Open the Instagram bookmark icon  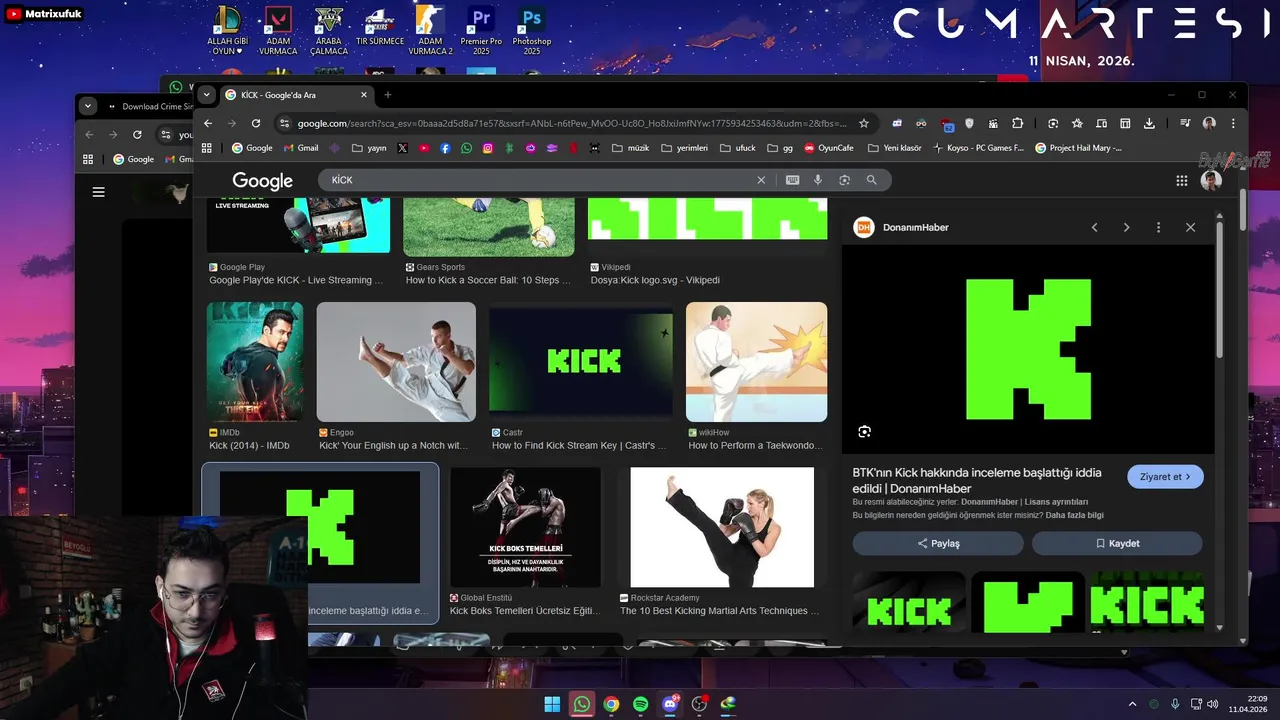click(488, 148)
